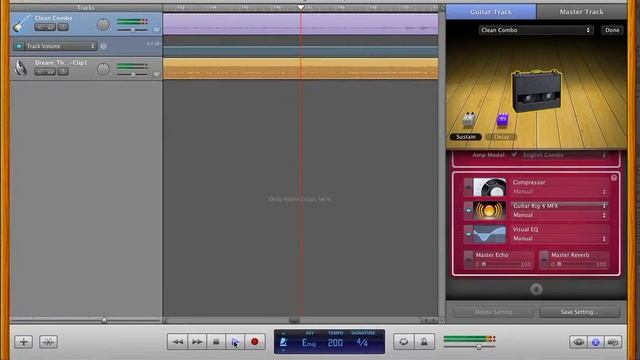
Task: Change the tempo value 200
Action: click(335, 343)
